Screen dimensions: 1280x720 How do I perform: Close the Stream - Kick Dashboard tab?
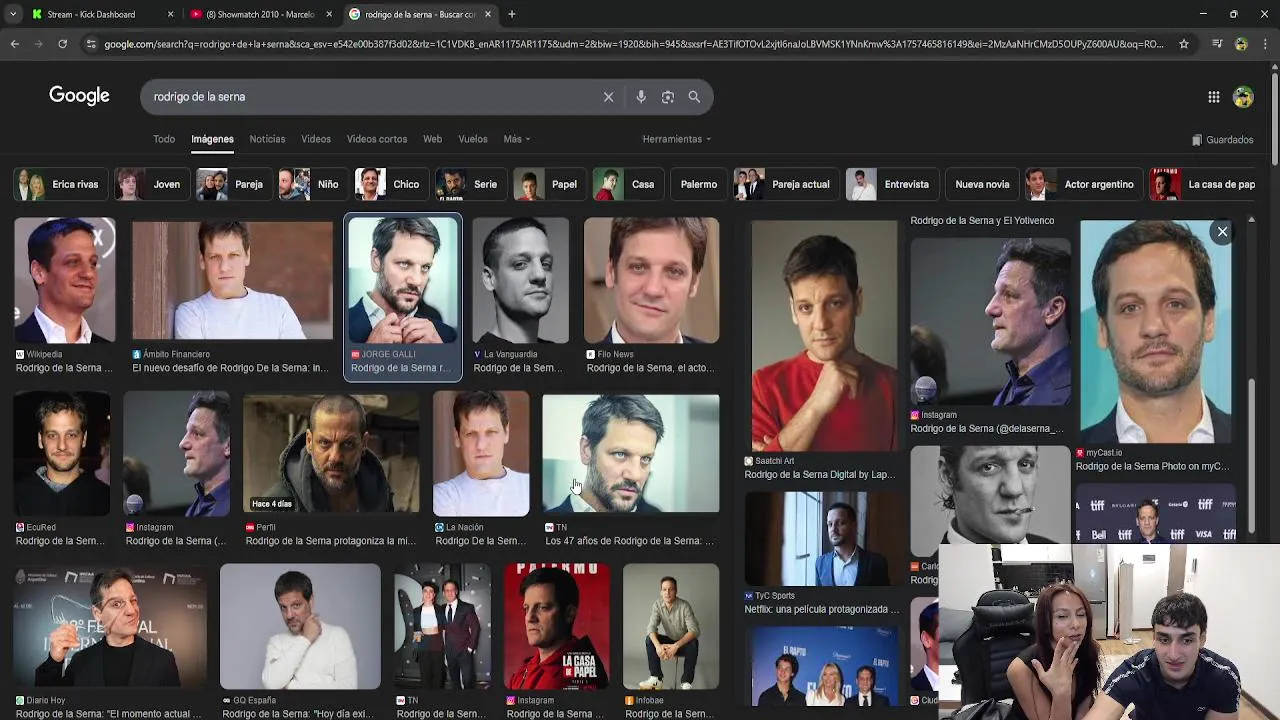(170, 14)
